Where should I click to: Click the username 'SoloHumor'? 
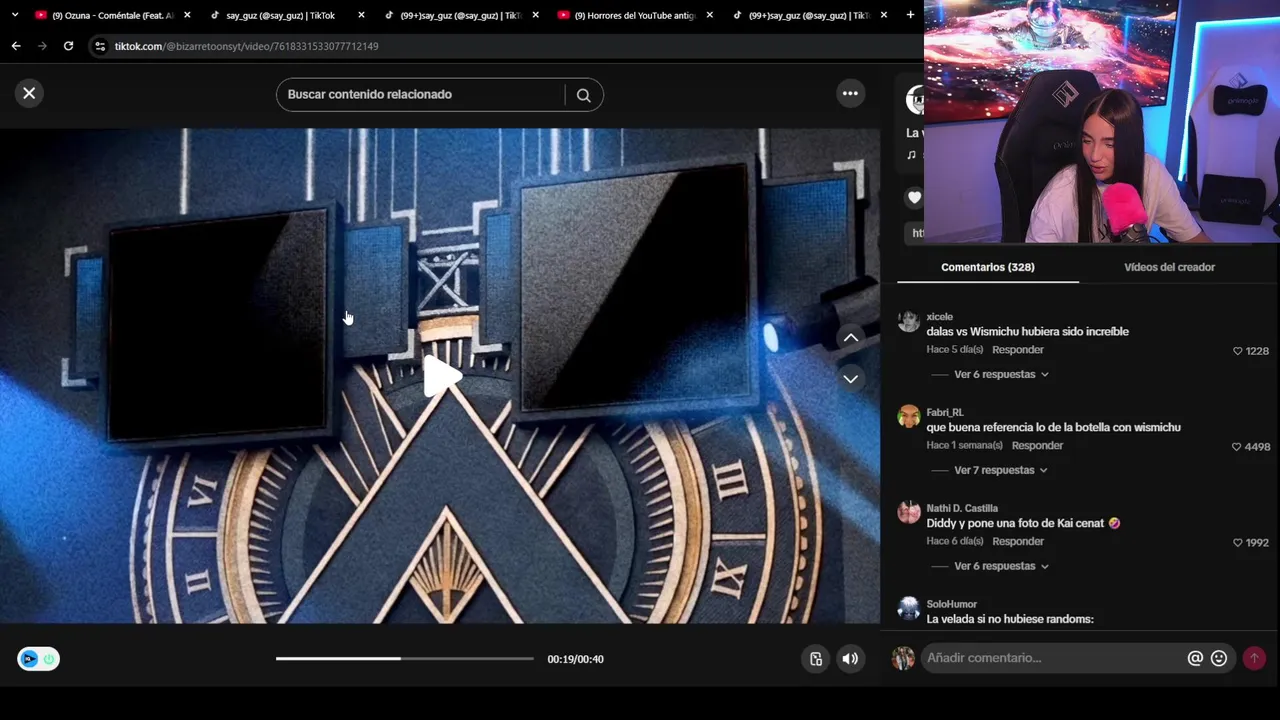point(951,605)
